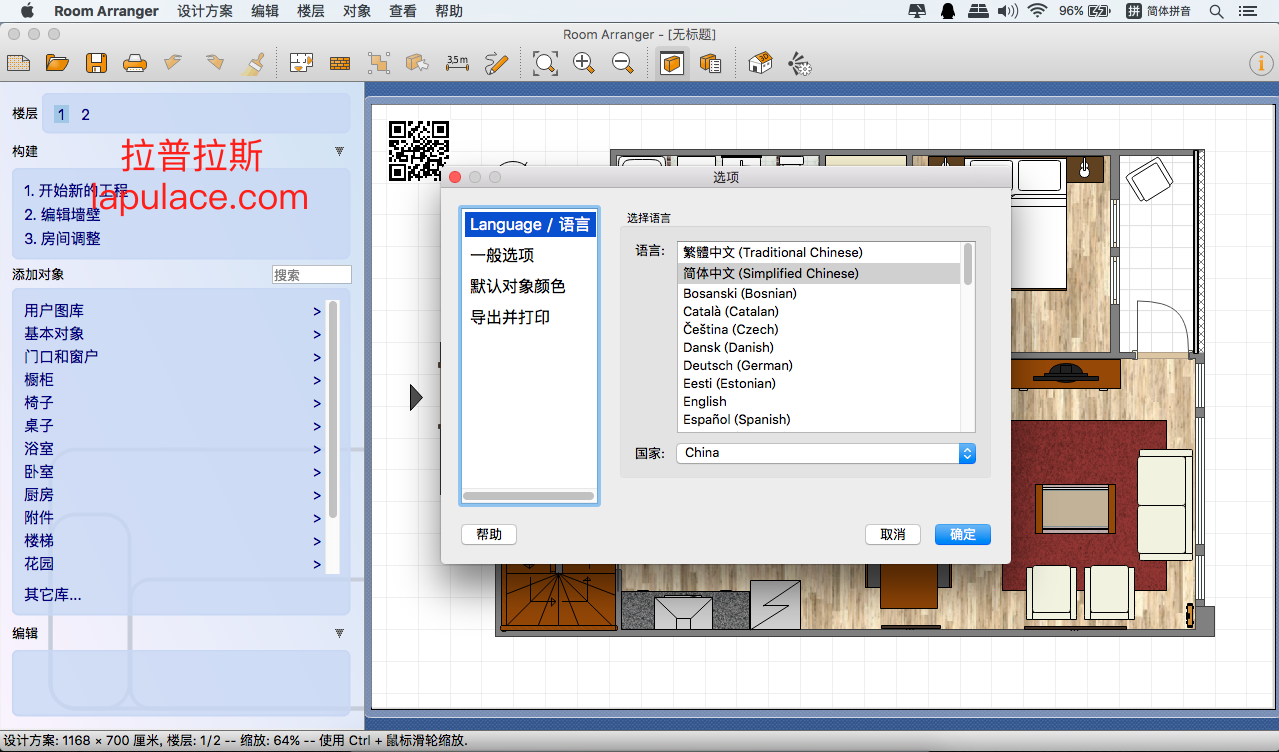Click the 取消 button
1279x752 pixels.
(893, 534)
